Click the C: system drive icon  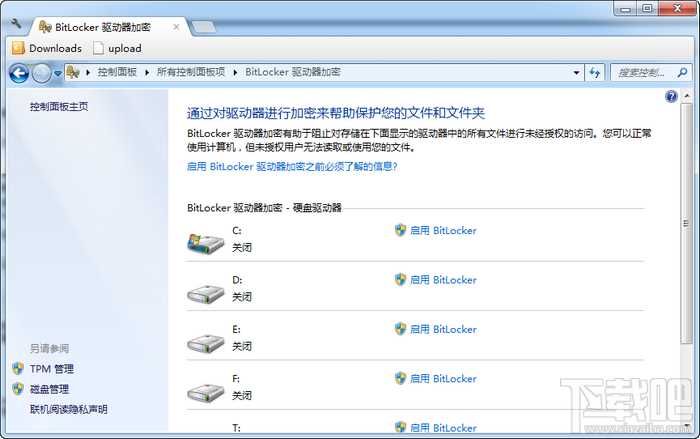(207, 242)
